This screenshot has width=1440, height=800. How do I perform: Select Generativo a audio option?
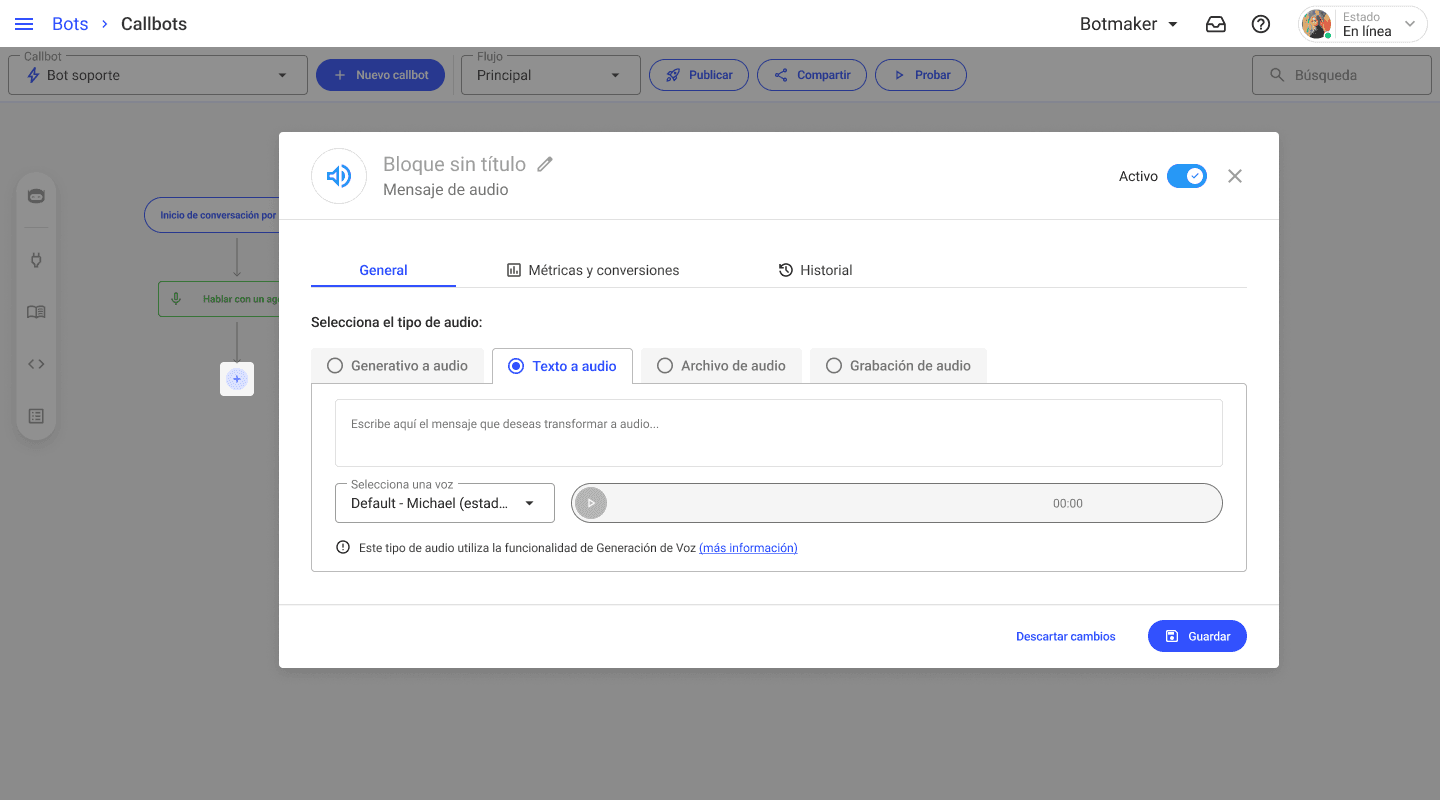[397, 366]
